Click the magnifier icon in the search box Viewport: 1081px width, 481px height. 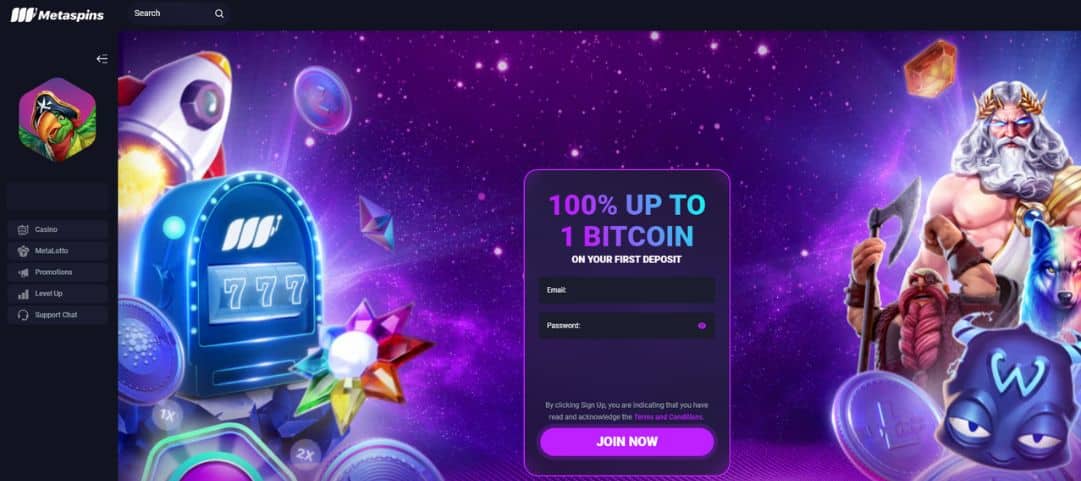click(219, 13)
